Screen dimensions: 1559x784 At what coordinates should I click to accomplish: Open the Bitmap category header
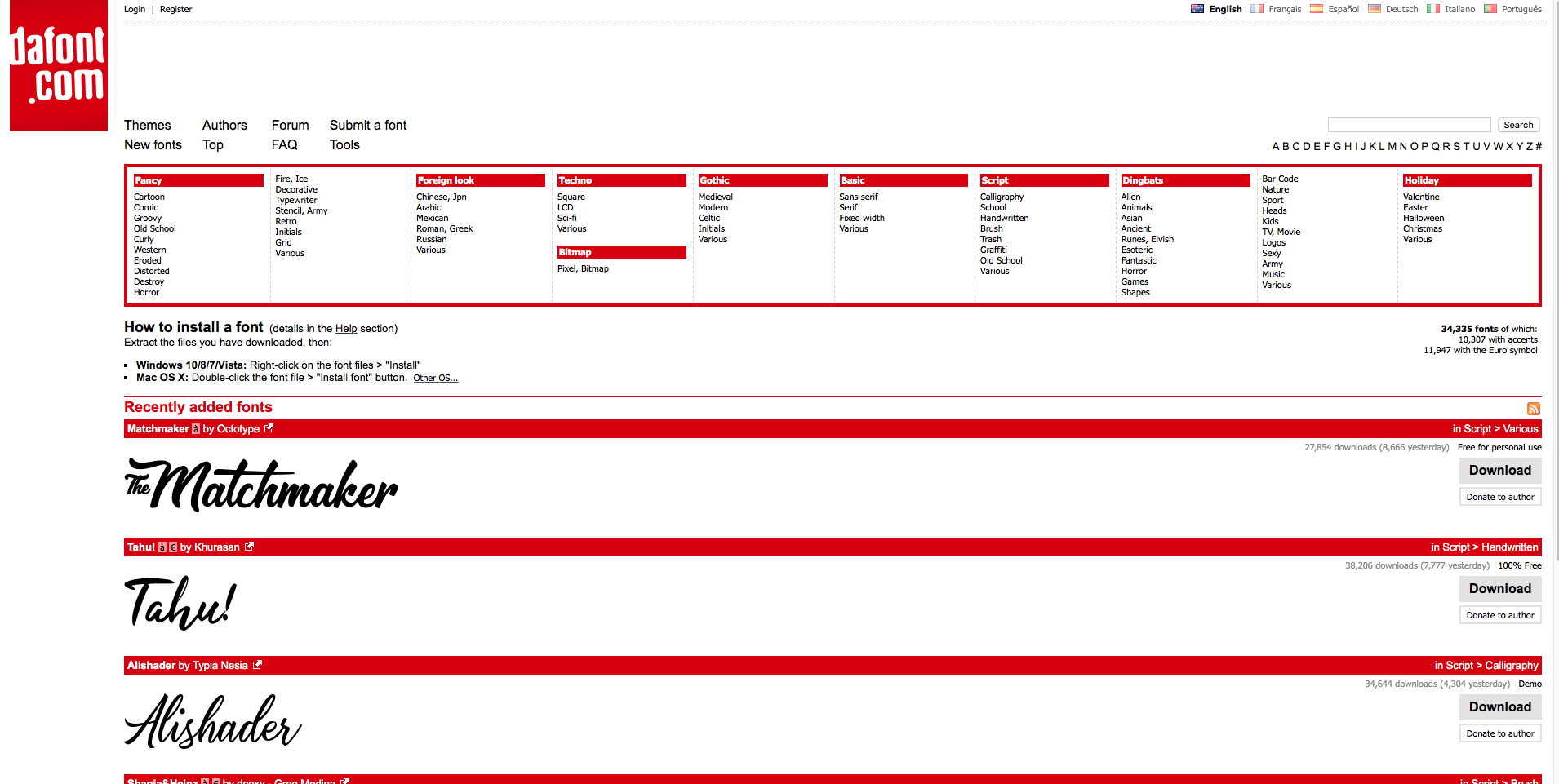click(x=621, y=252)
